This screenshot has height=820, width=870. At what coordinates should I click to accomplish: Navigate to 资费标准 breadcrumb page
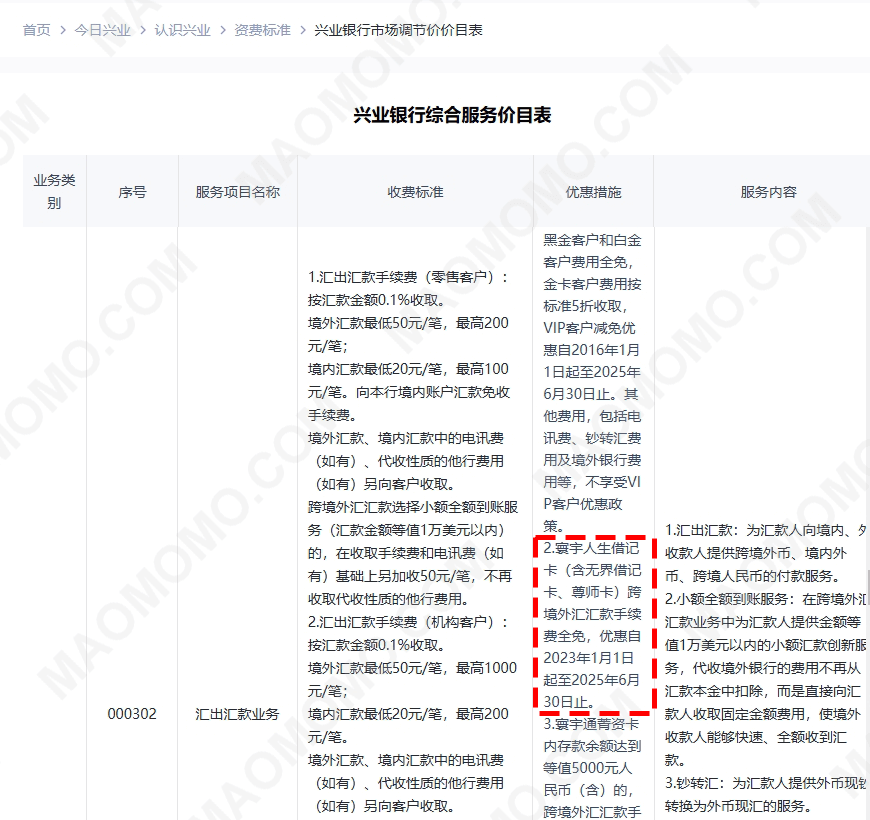(262, 30)
